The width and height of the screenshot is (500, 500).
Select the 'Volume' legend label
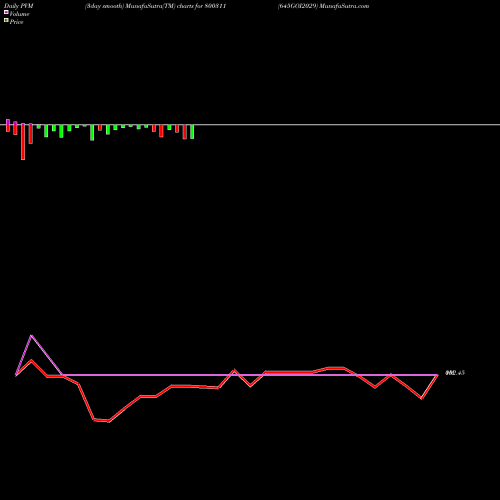[19, 14]
